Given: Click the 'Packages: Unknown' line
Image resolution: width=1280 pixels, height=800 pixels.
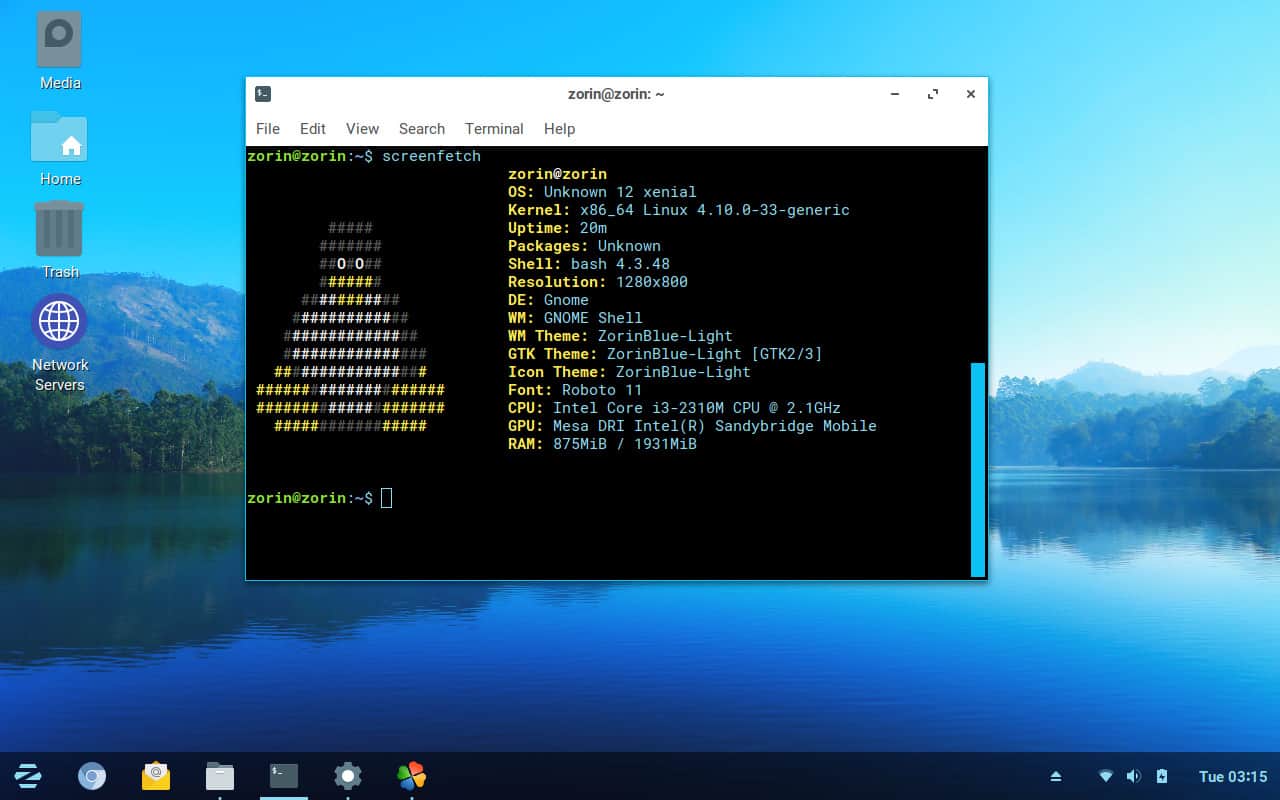Looking at the screenshot, I should click(x=584, y=246).
